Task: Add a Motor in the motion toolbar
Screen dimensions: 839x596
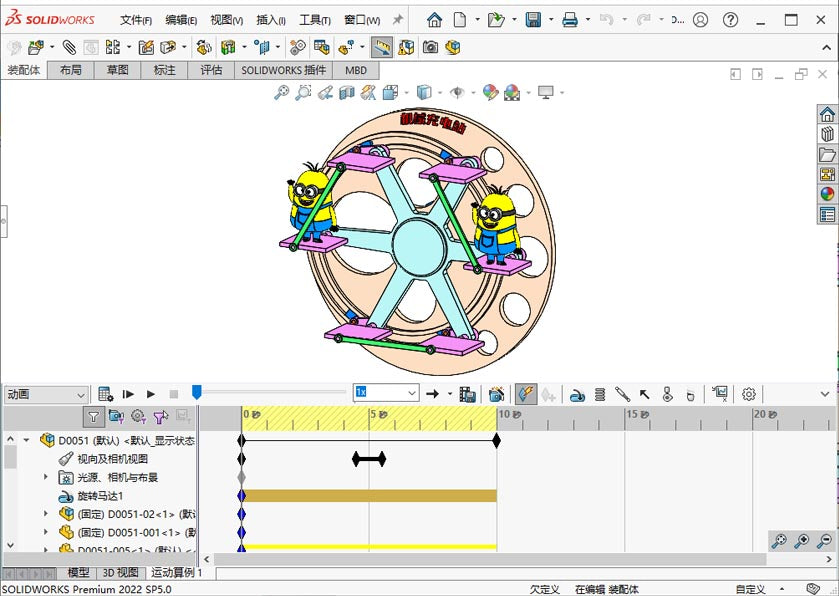Action: (577, 394)
